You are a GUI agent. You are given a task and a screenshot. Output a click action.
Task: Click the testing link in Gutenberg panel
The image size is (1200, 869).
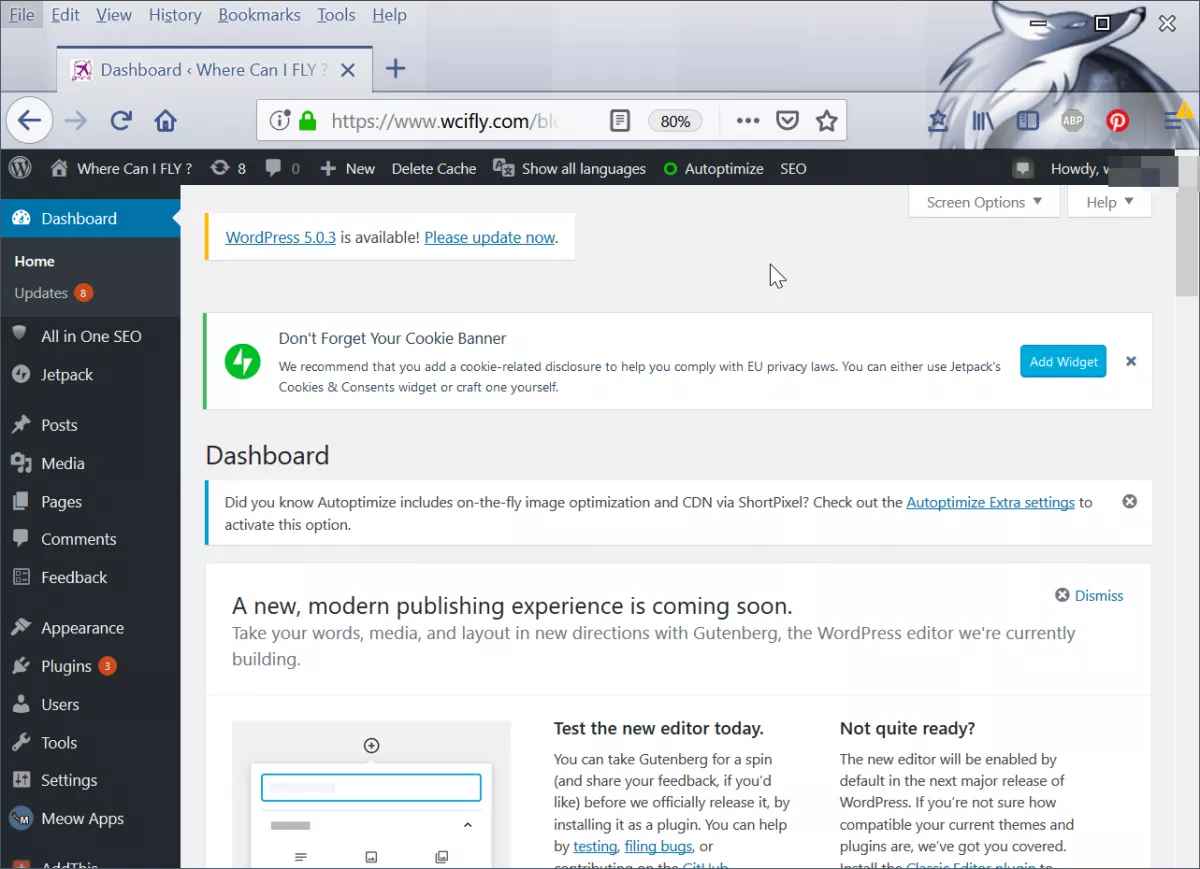pyautogui.click(x=595, y=846)
